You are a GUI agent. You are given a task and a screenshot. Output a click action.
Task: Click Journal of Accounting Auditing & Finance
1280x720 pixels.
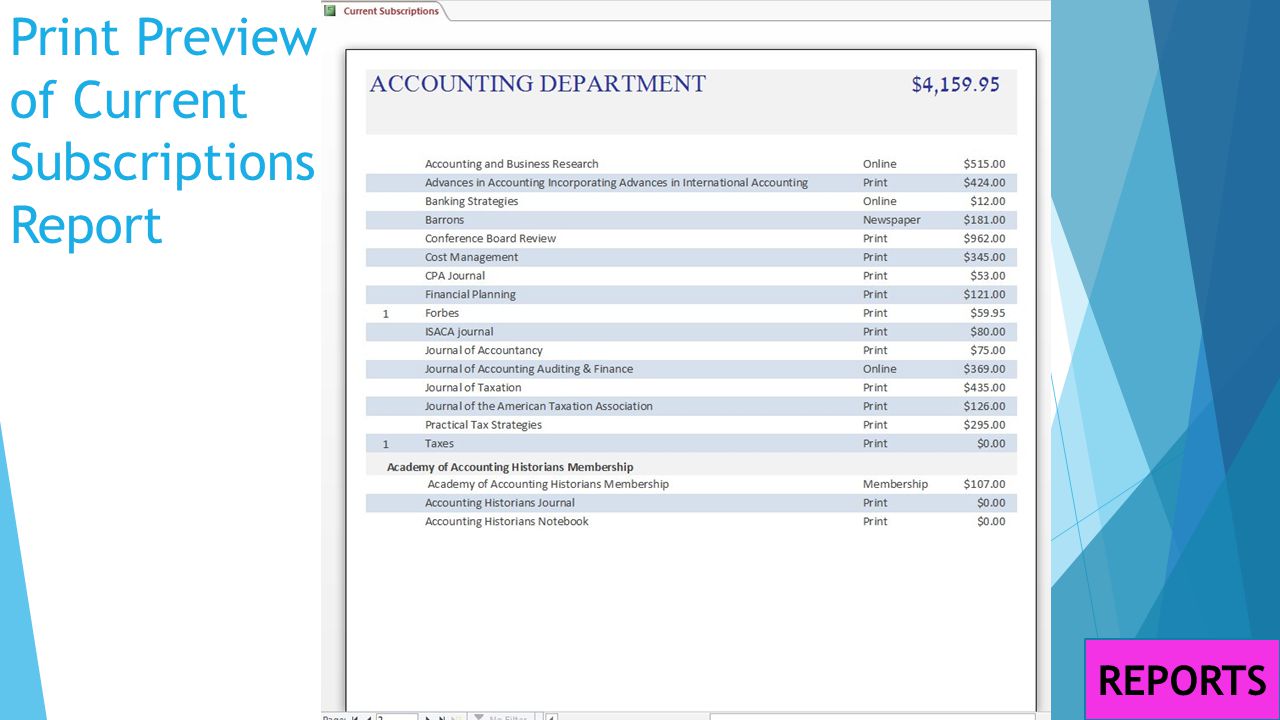(528, 369)
